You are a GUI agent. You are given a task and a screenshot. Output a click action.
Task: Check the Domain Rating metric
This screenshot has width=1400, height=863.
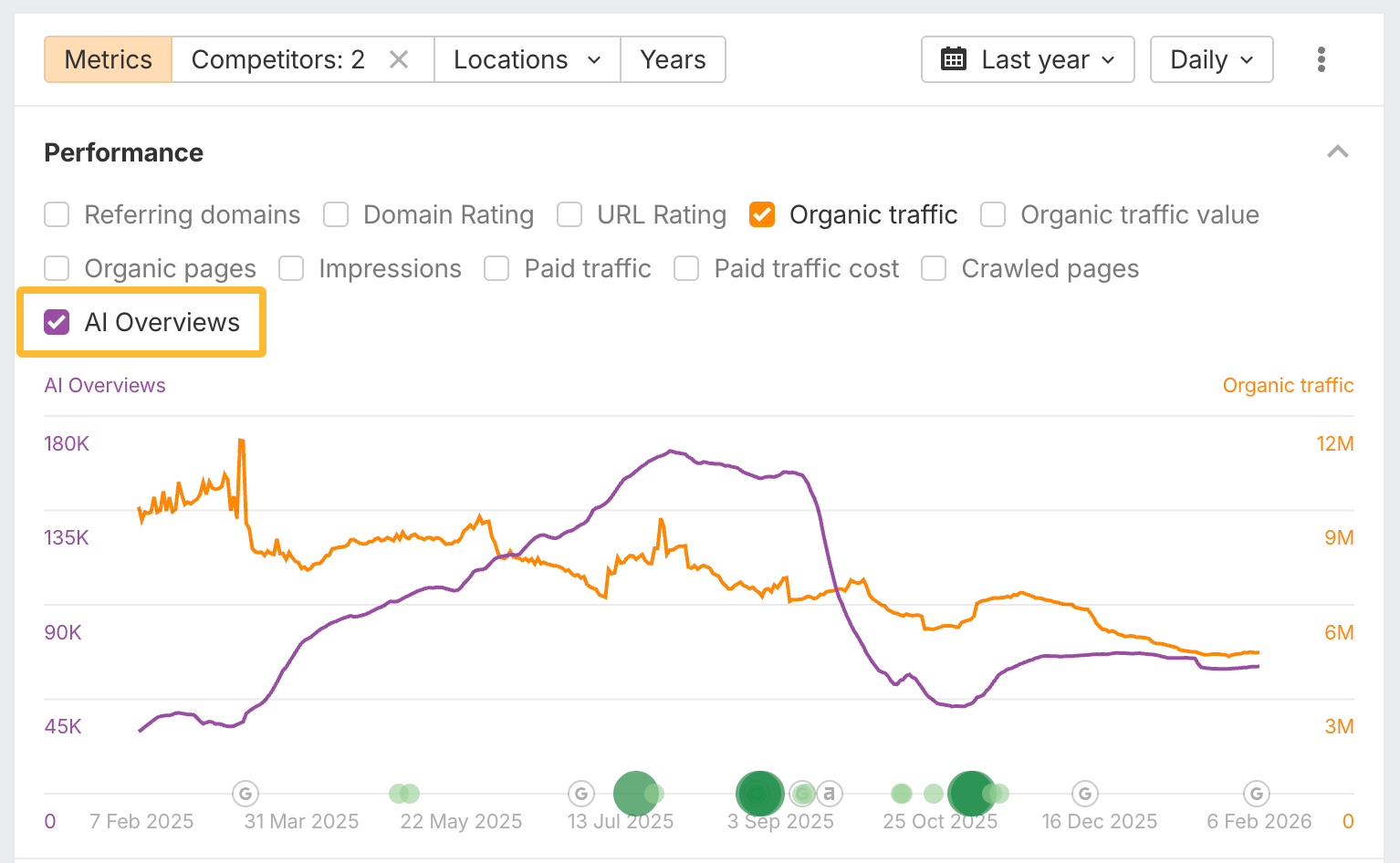(336, 214)
